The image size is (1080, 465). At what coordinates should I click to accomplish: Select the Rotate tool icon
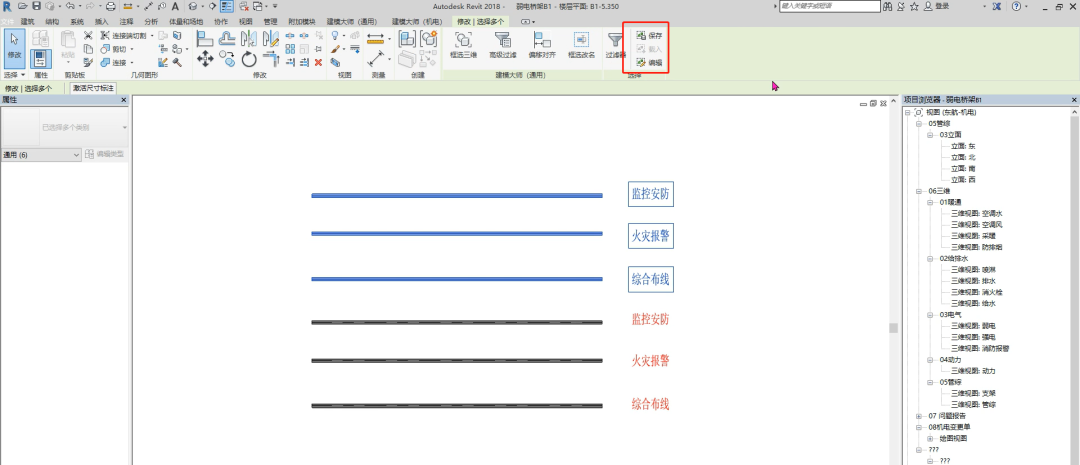(x=249, y=59)
